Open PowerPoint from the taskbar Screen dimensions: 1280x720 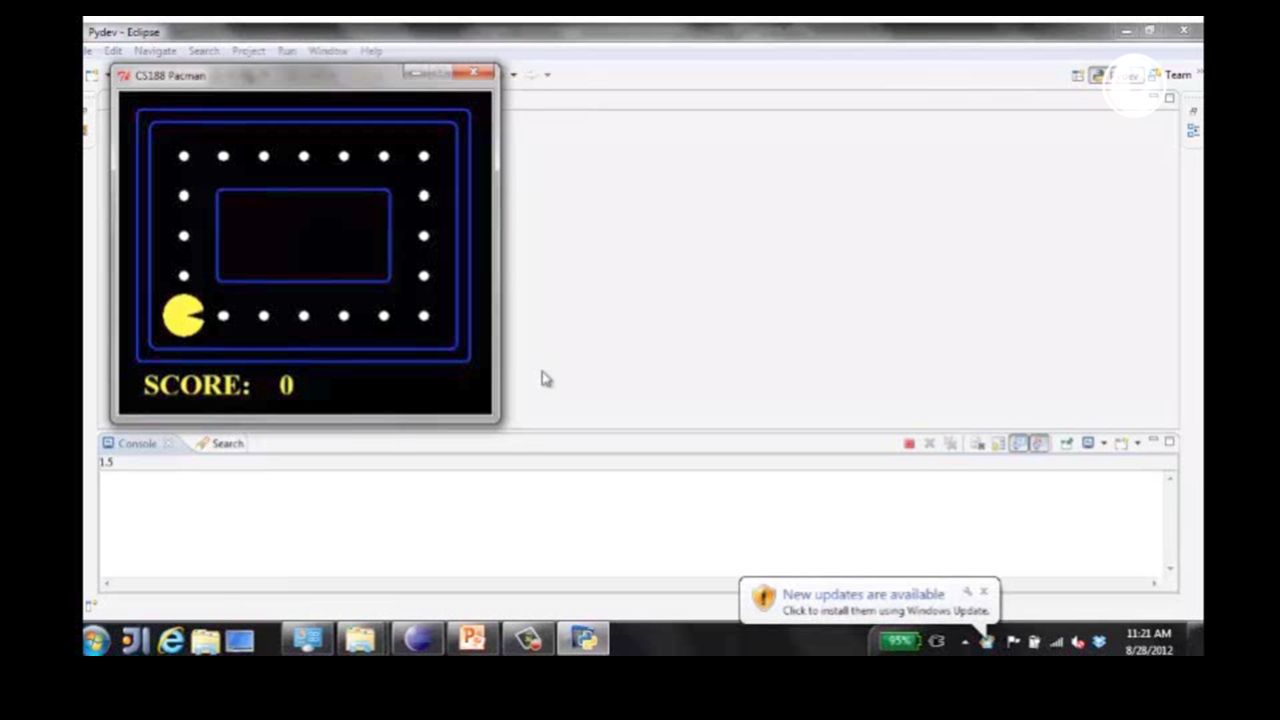click(x=472, y=639)
